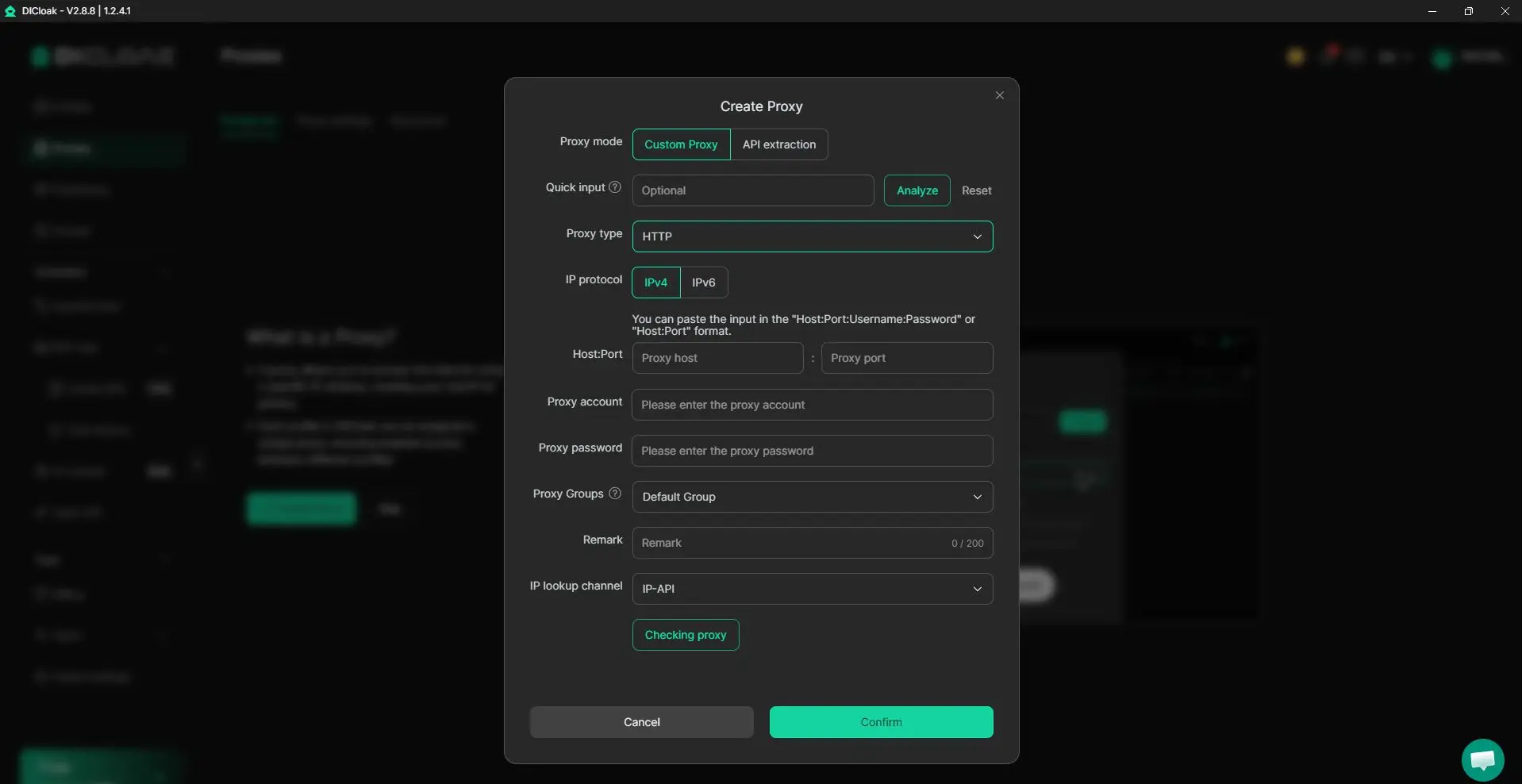Click the Quick input help icon
The width and height of the screenshot is (1522, 784).
pos(614,187)
